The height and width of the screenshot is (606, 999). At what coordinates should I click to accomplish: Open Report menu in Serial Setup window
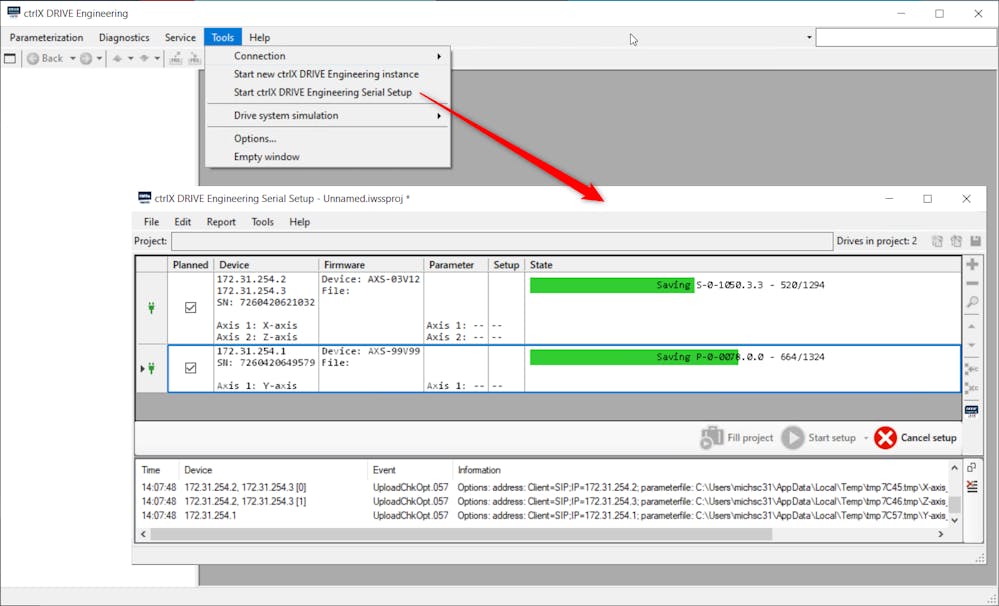point(221,222)
